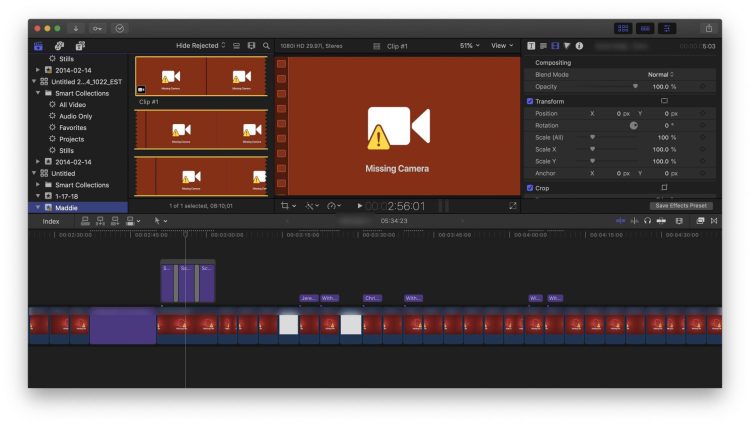The height and width of the screenshot is (421, 750).
Task: Open clip appearance options icon
Action: 251,46
